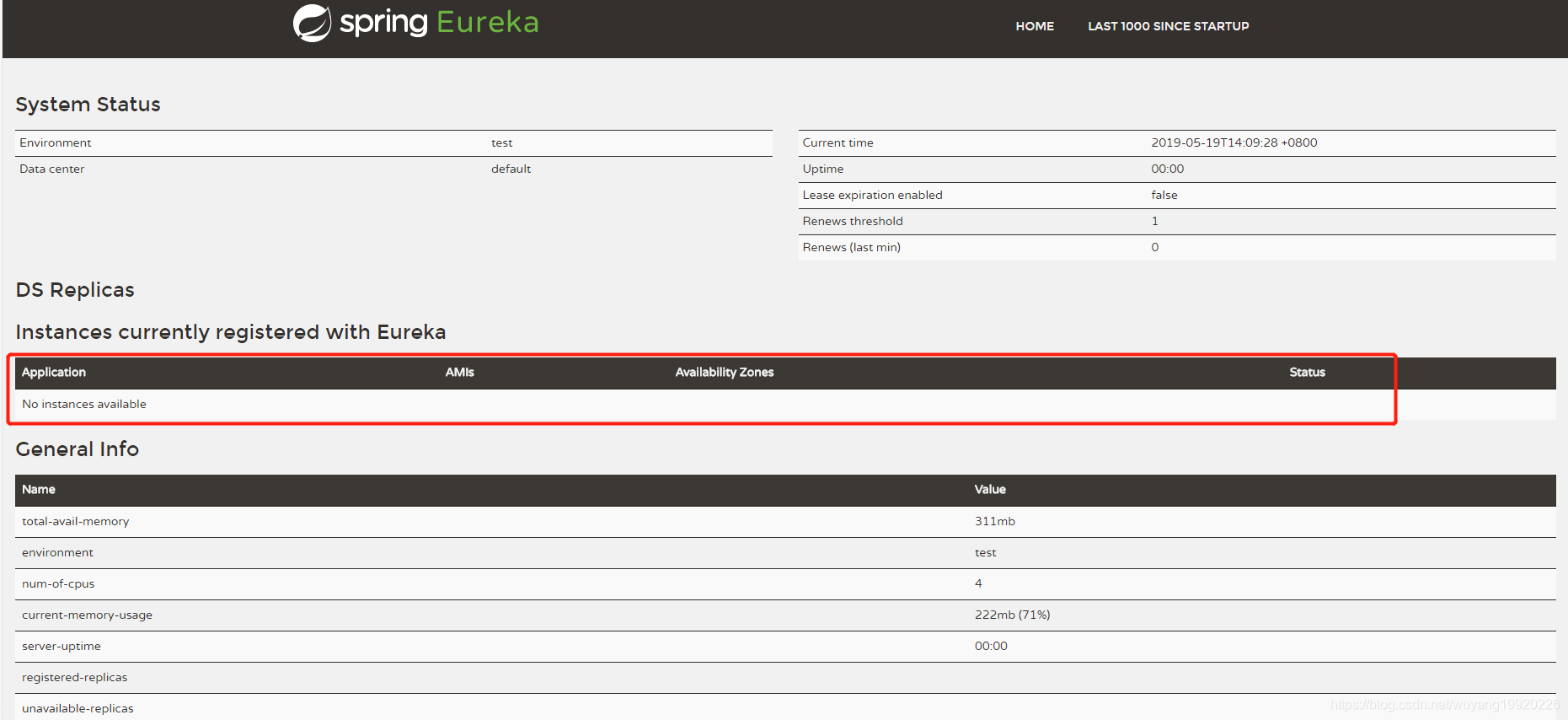Open LAST 1000 SINCE STARTUP page

pyautogui.click(x=1168, y=26)
